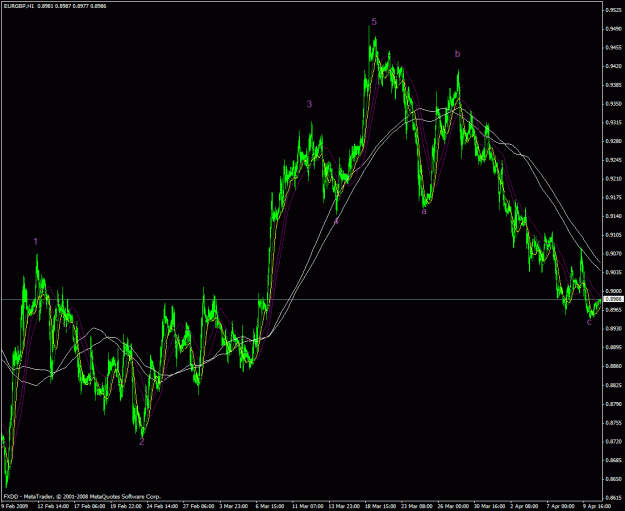The image size is (625, 511).
Task: Click the '0.9385' price axis label
Action: [614, 85]
